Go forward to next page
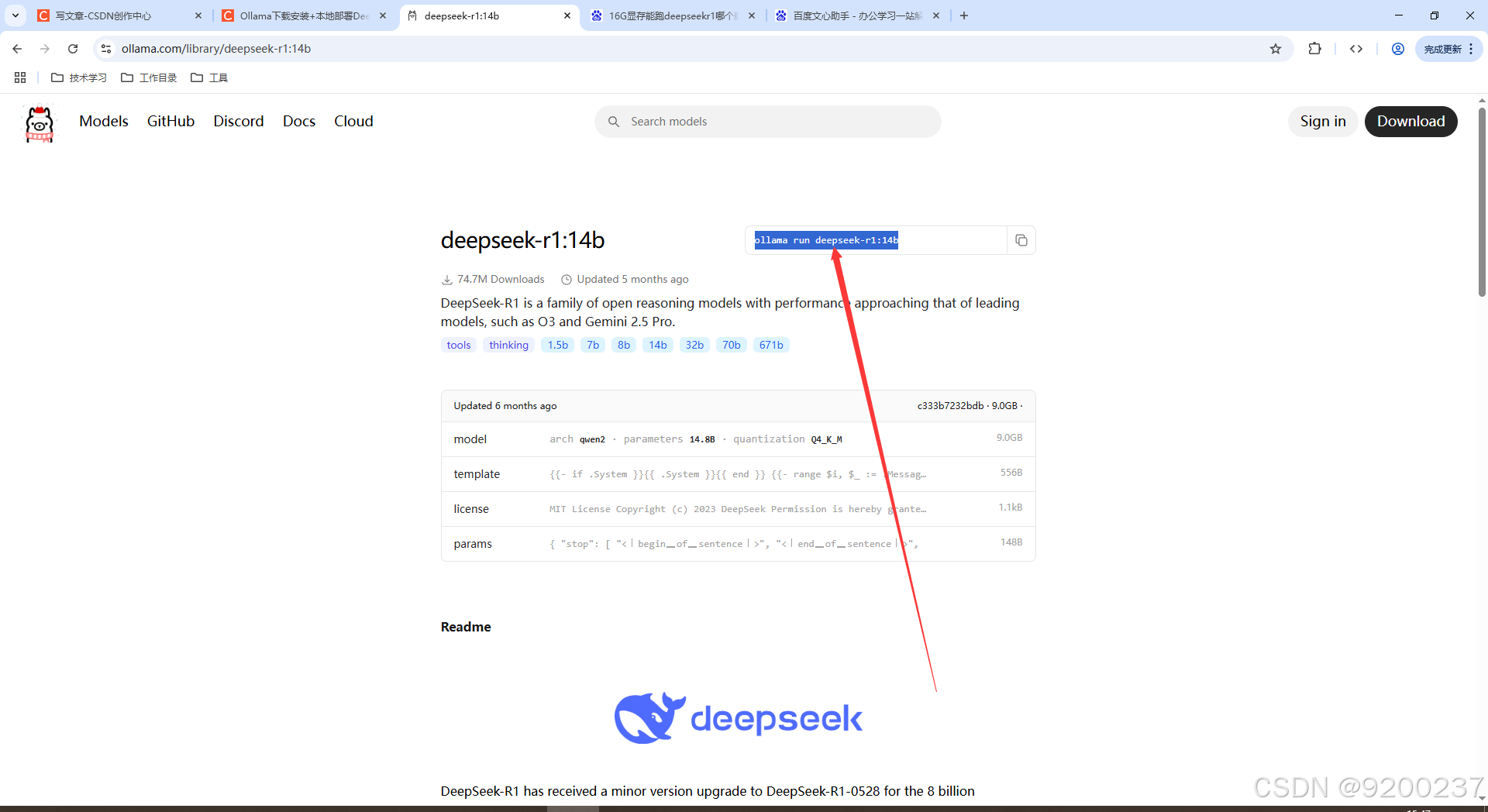The height and width of the screenshot is (812, 1488). point(45,49)
